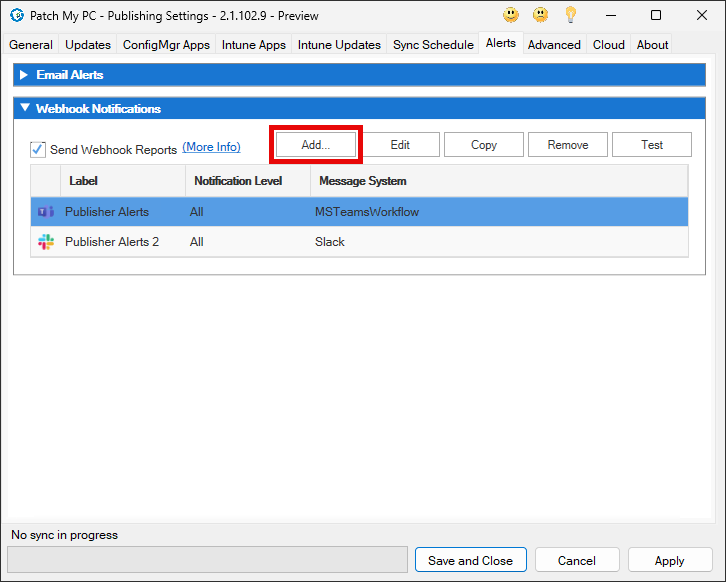Click the lightbulb idea icon
This screenshot has height=582, width=726.
tap(570, 15)
